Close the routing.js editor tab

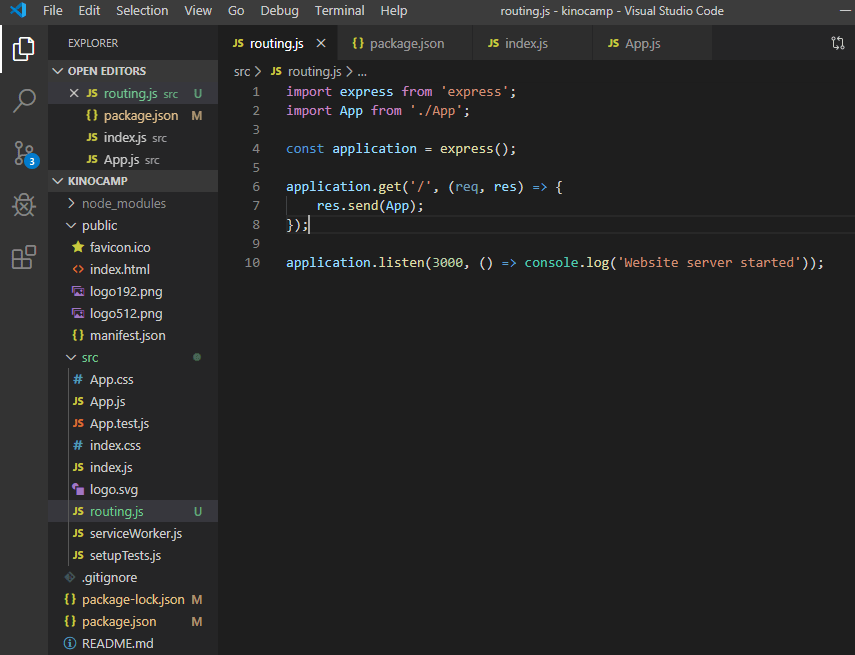(x=321, y=44)
